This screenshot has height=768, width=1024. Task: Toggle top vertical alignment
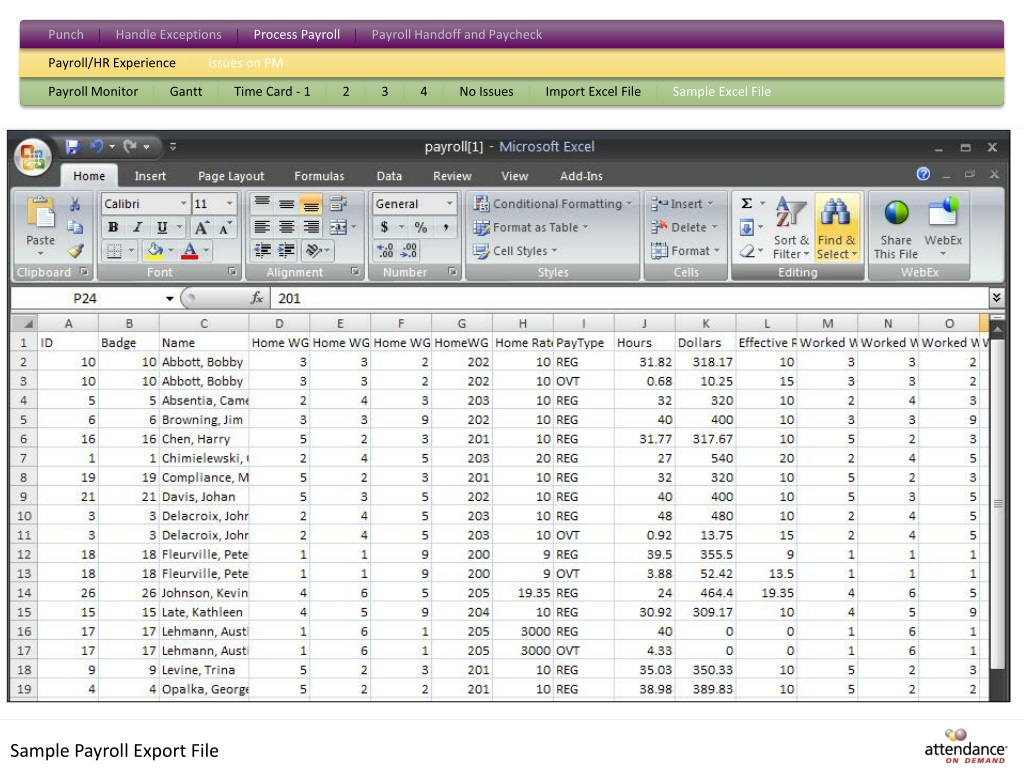pos(263,204)
